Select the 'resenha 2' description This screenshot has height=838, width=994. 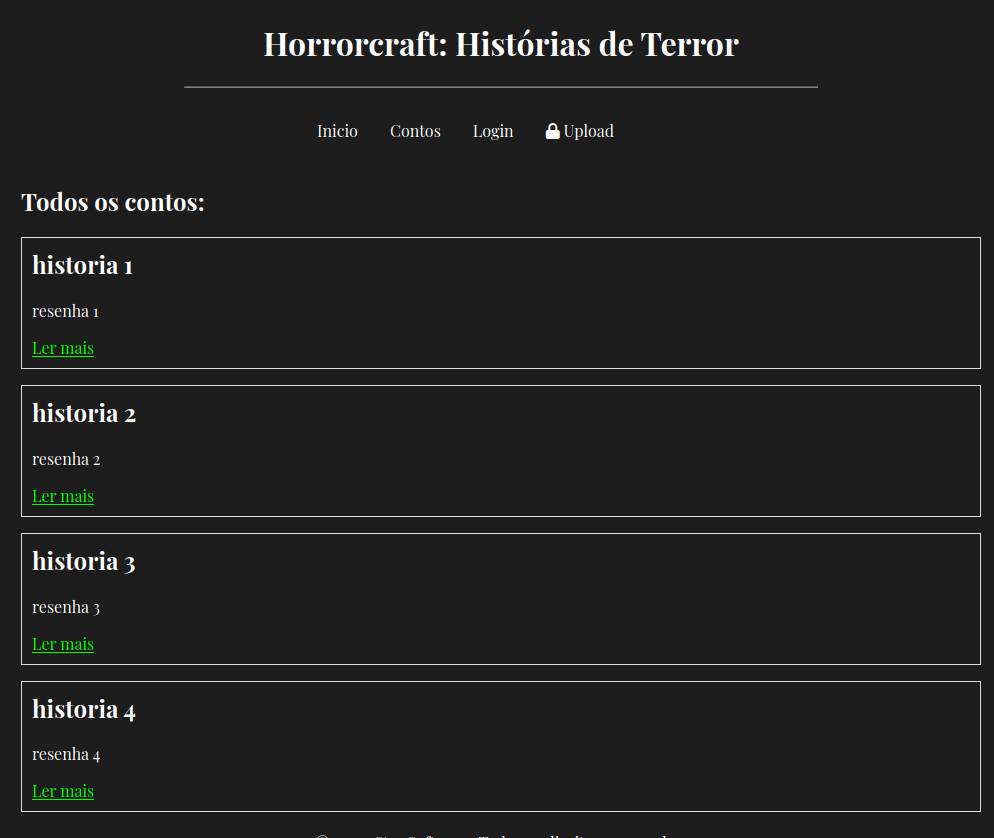pos(66,459)
